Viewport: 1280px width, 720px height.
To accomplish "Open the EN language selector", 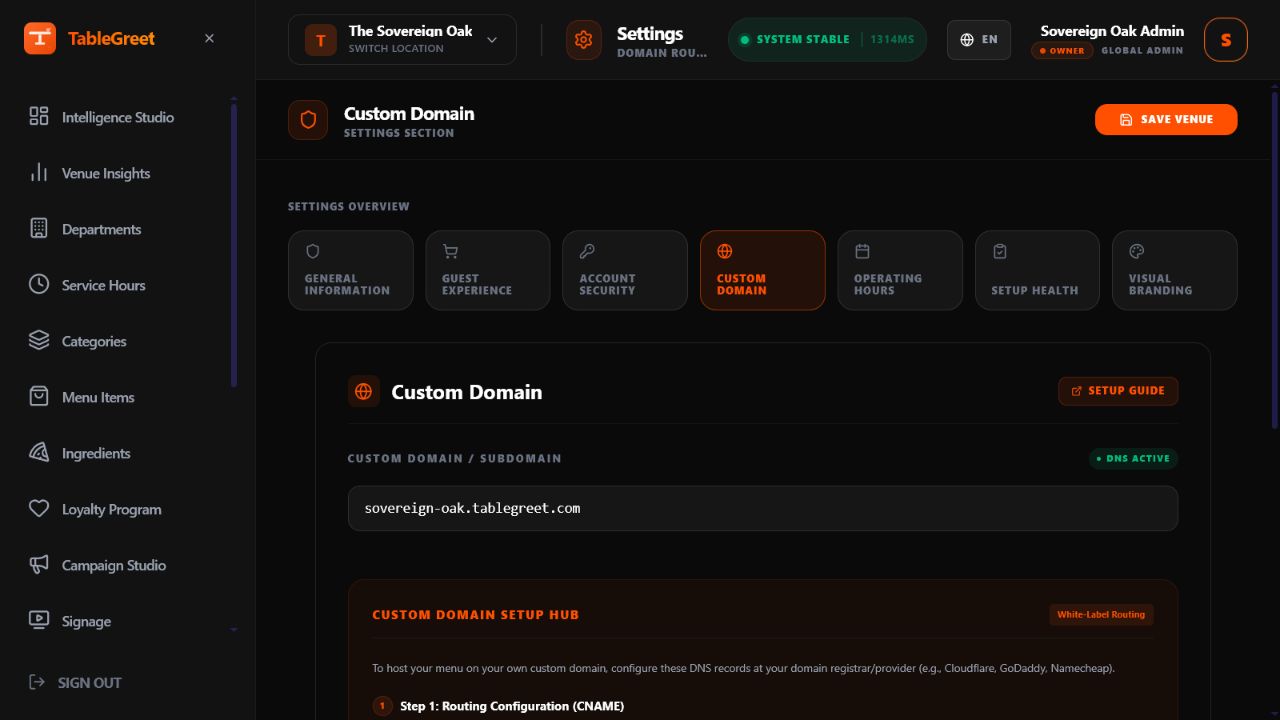I will tap(979, 40).
